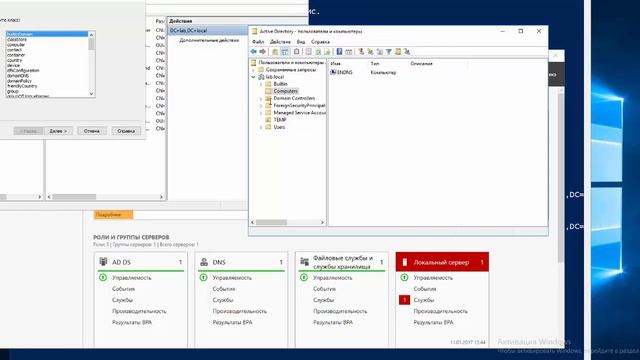
Task: Open Службы in DNS tile
Action: (x=223, y=300)
